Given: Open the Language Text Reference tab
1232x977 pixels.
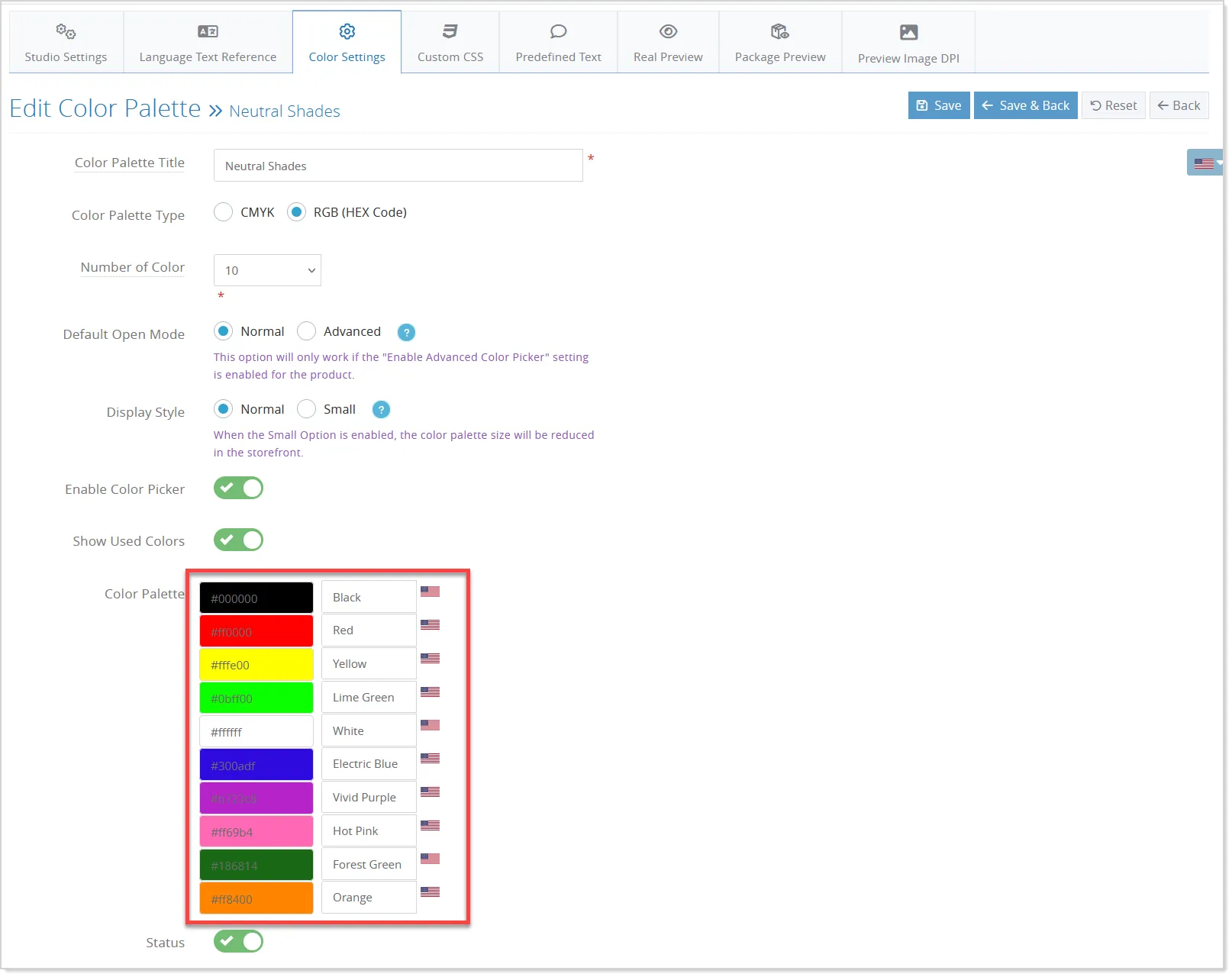Looking at the screenshot, I should pyautogui.click(x=208, y=43).
